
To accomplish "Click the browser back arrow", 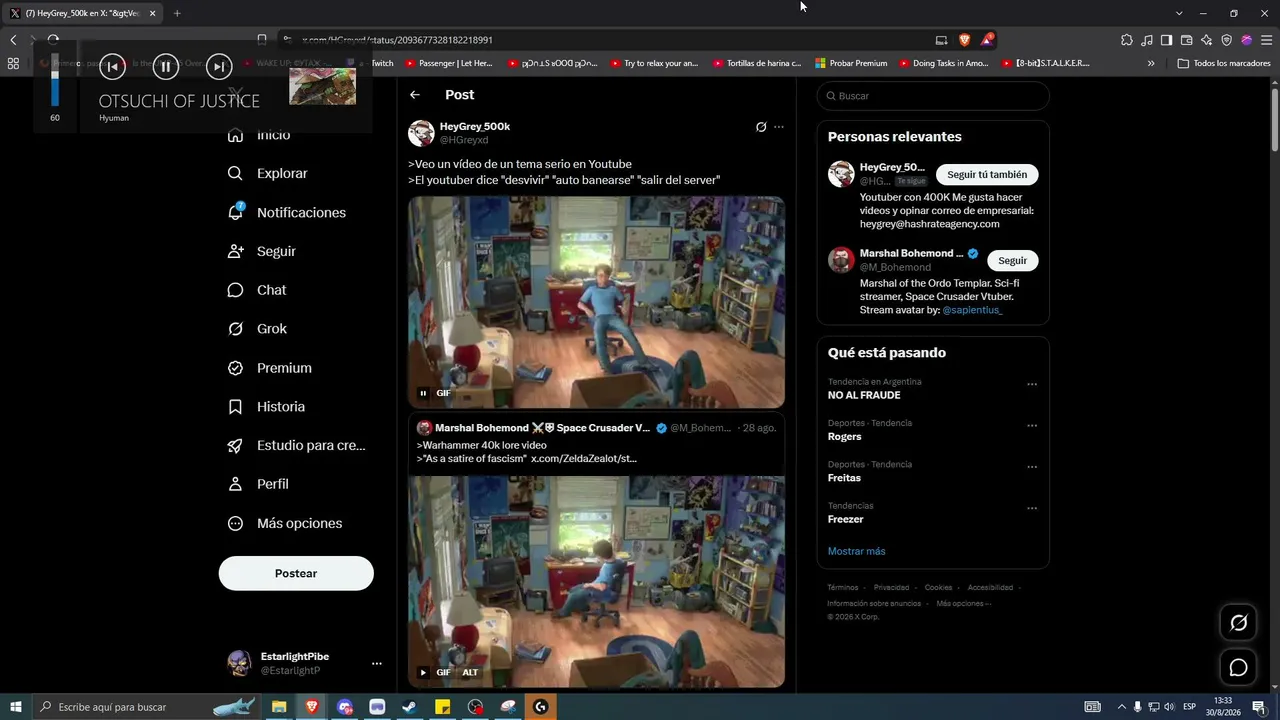I will (x=13, y=40).
